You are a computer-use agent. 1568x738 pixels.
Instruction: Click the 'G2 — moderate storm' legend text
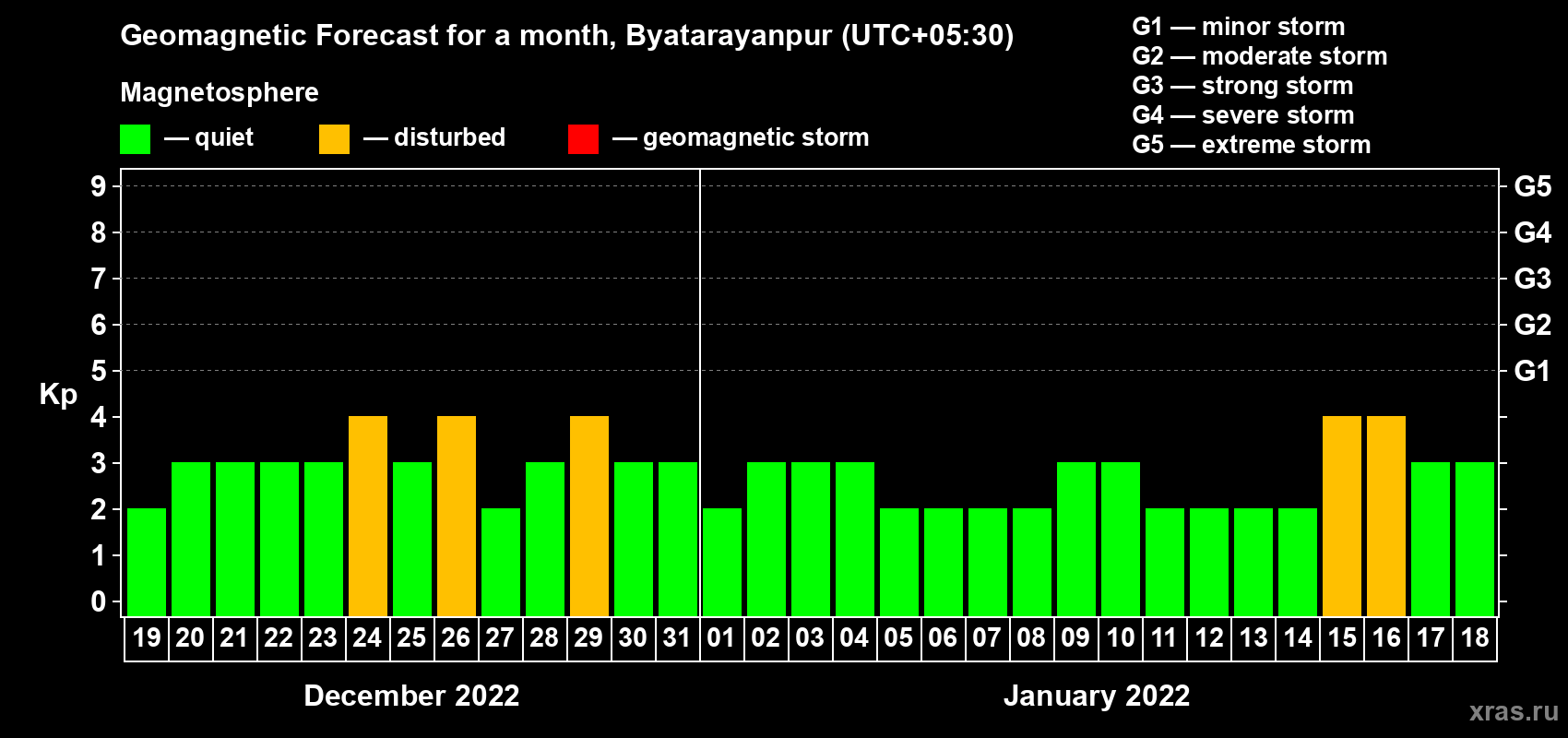click(1260, 56)
